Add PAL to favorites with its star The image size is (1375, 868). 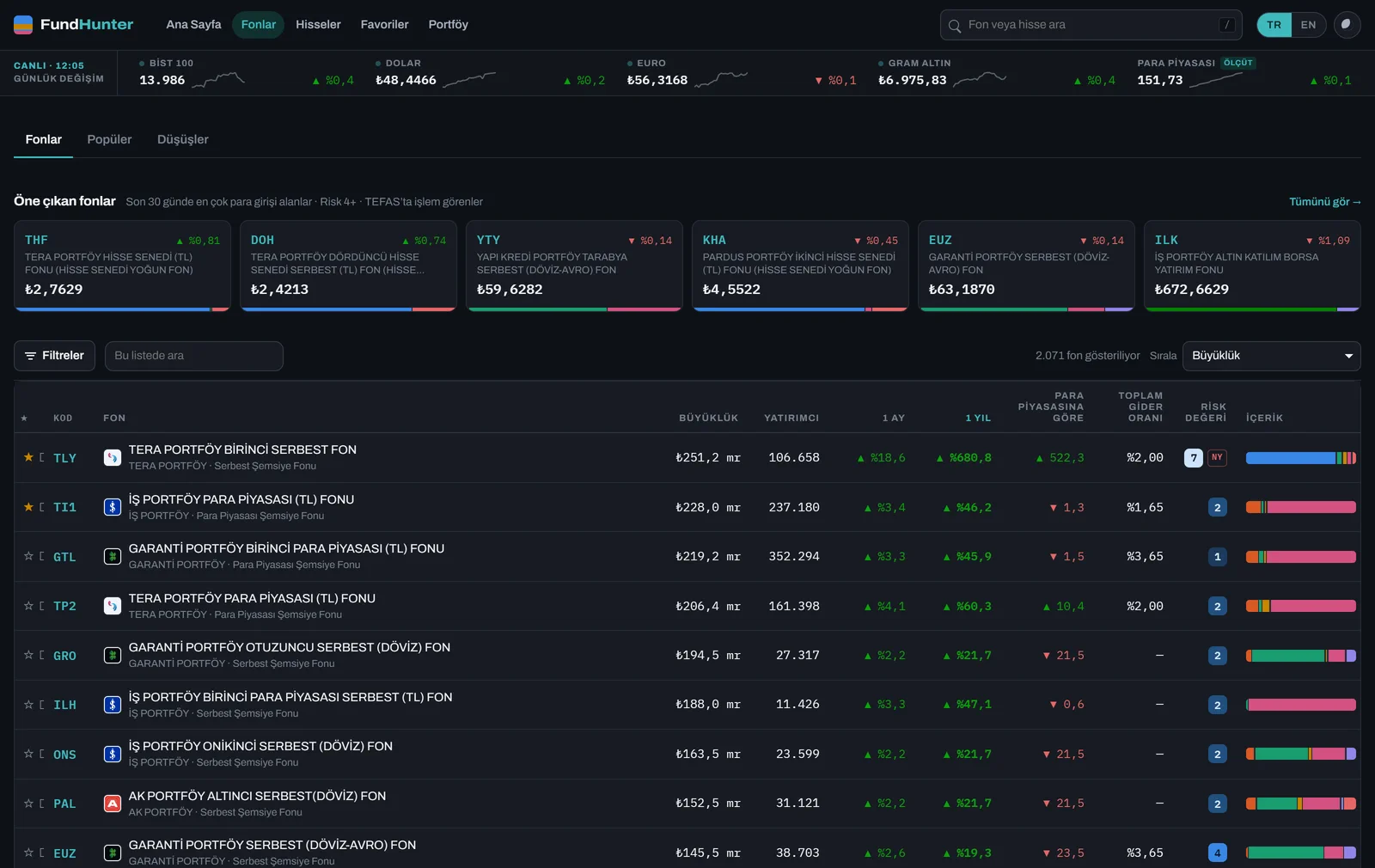[x=28, y=804]
